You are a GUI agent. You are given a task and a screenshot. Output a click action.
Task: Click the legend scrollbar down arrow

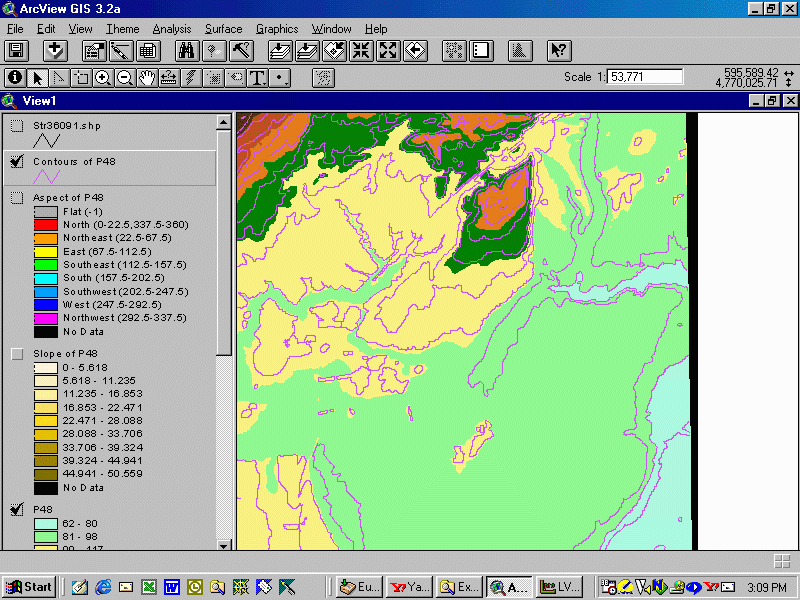(223, 545)
